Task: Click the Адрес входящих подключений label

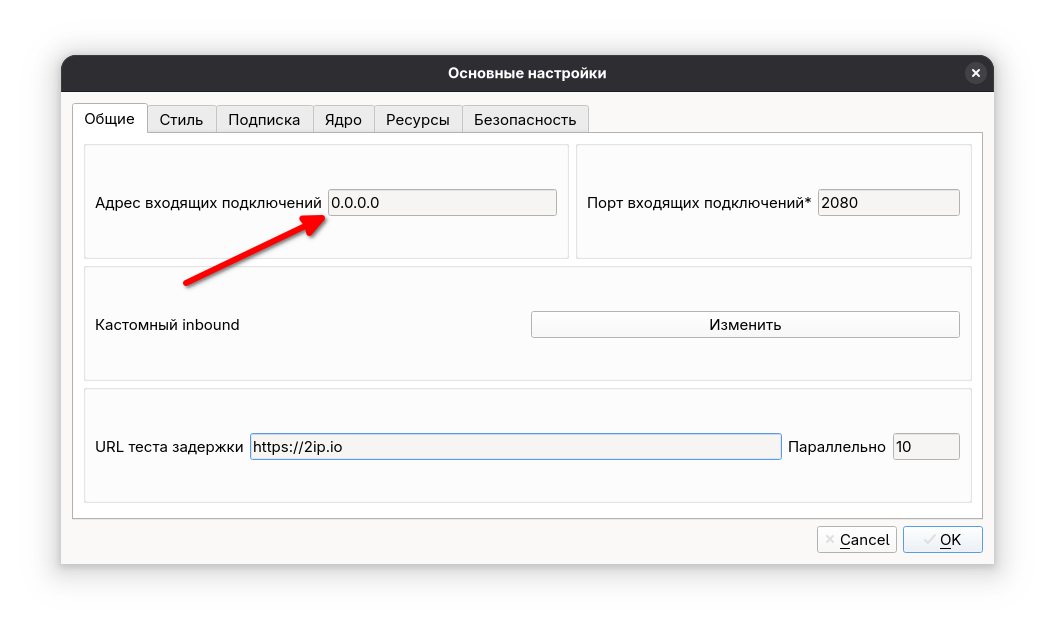Action: click(208, 202)
